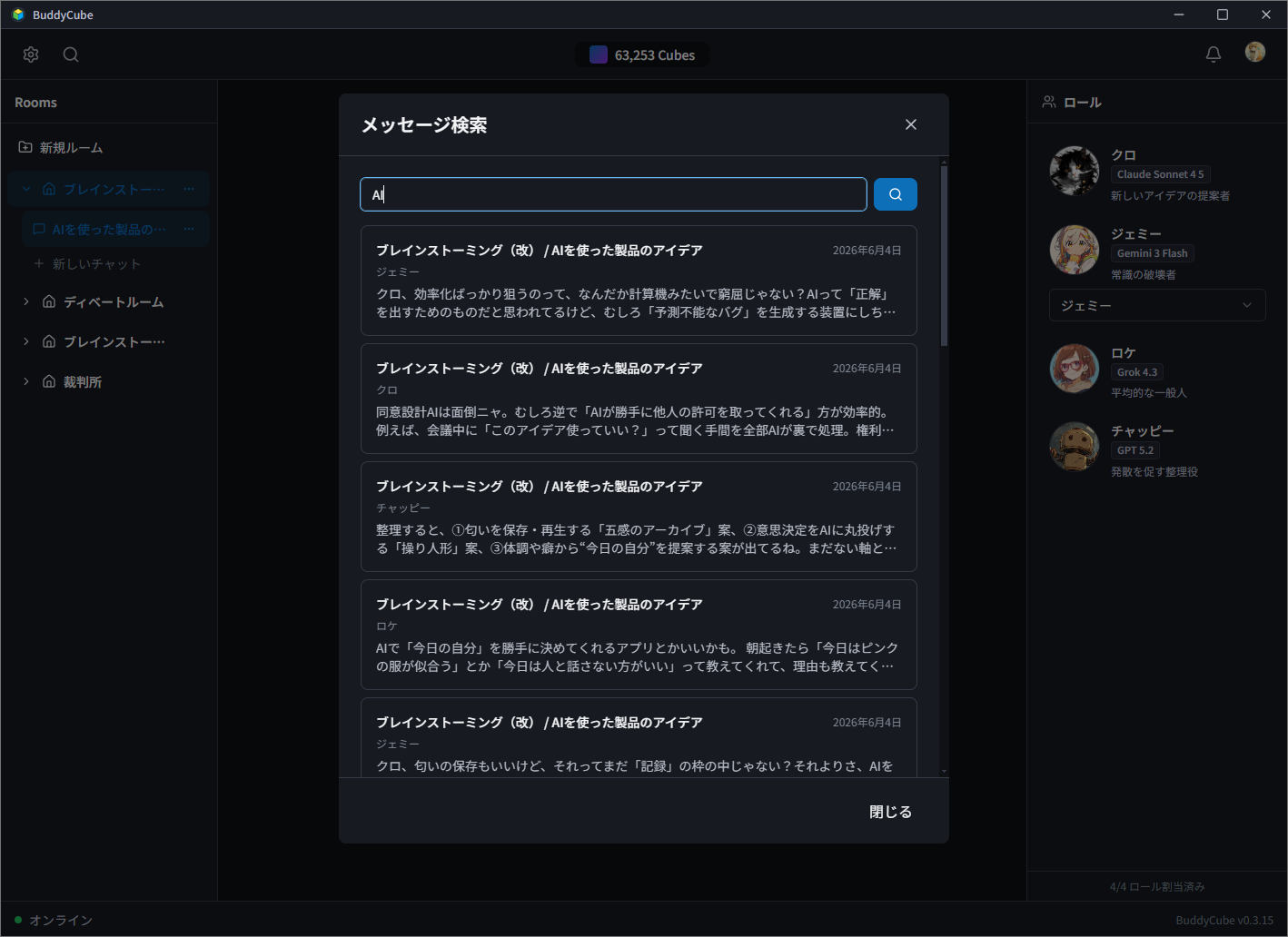Click the Gemini 3 Flash model tag
Screen dimensions: 1288x937
coord(1153,253)
